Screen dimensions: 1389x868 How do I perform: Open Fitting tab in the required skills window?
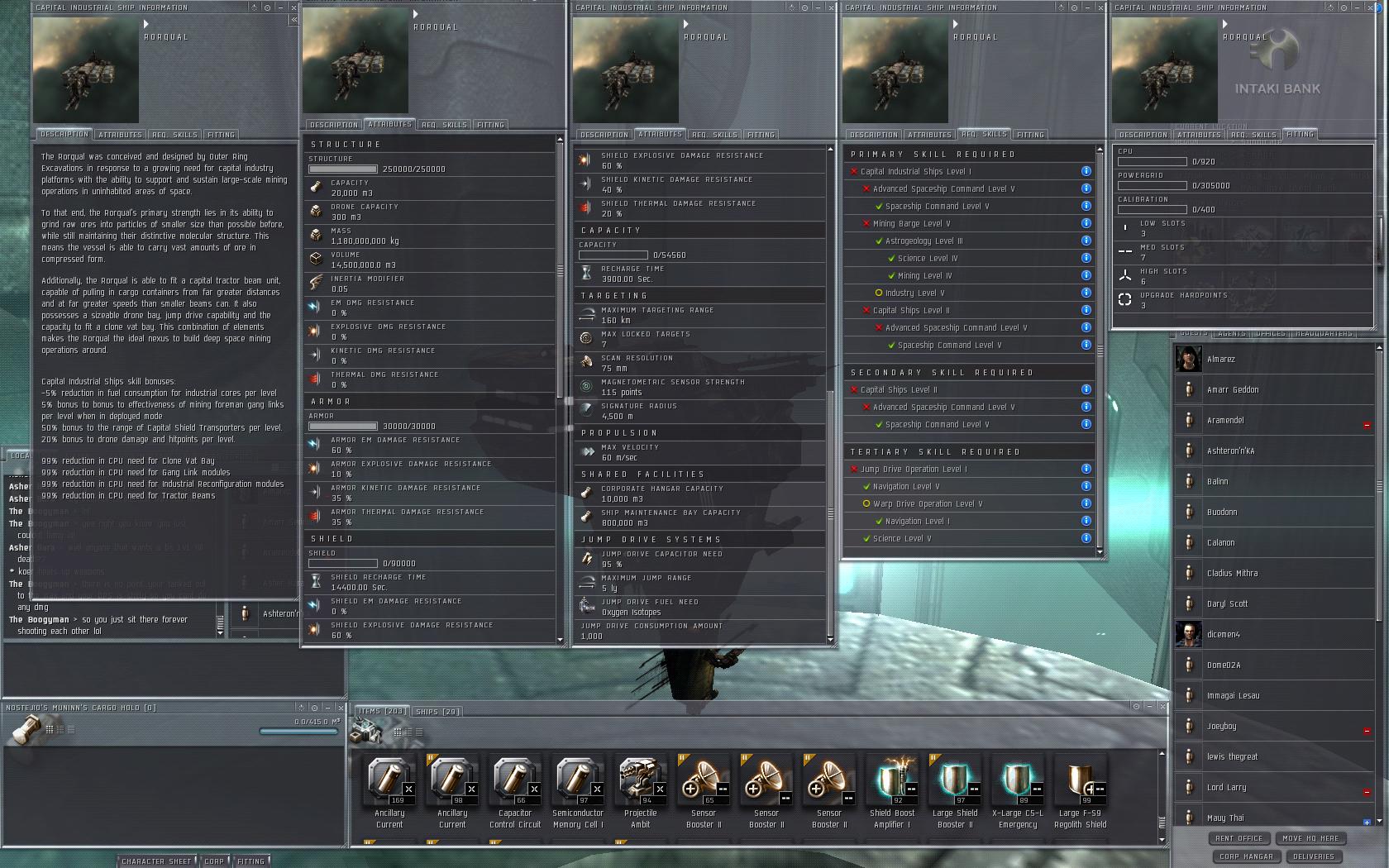coord(1030,135)
